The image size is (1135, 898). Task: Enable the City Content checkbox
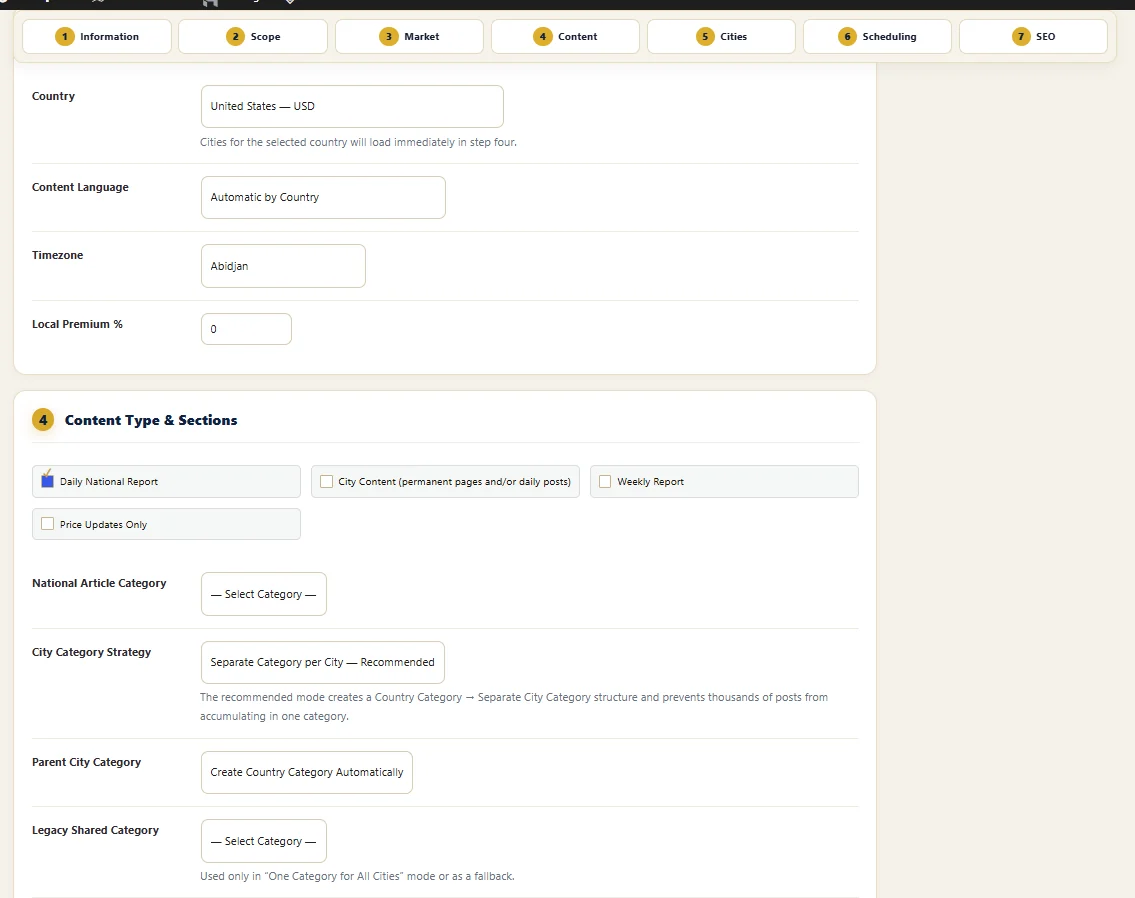(x=326, y=481)
